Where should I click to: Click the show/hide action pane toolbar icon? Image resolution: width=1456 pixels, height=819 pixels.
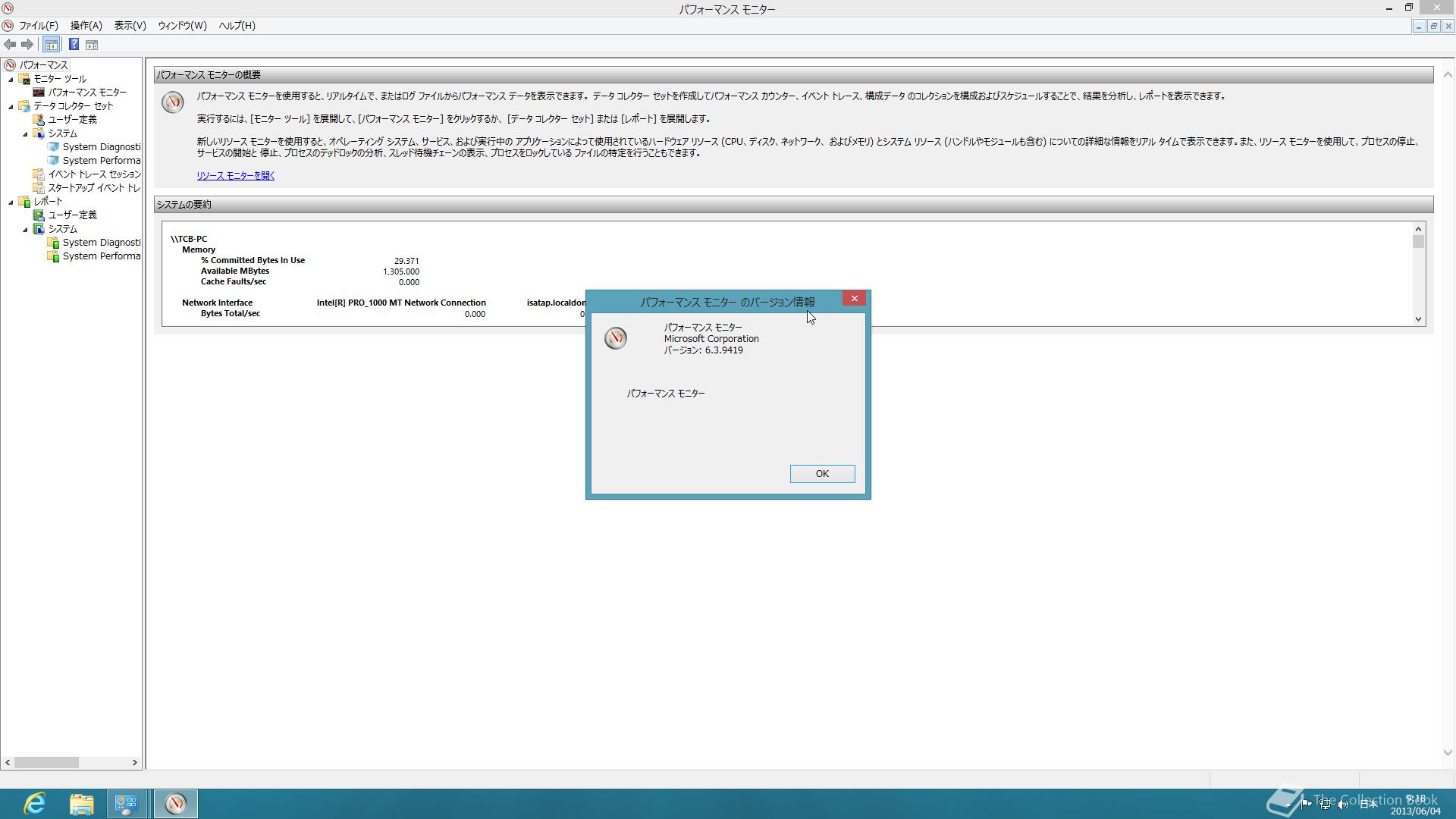[92, 45]
